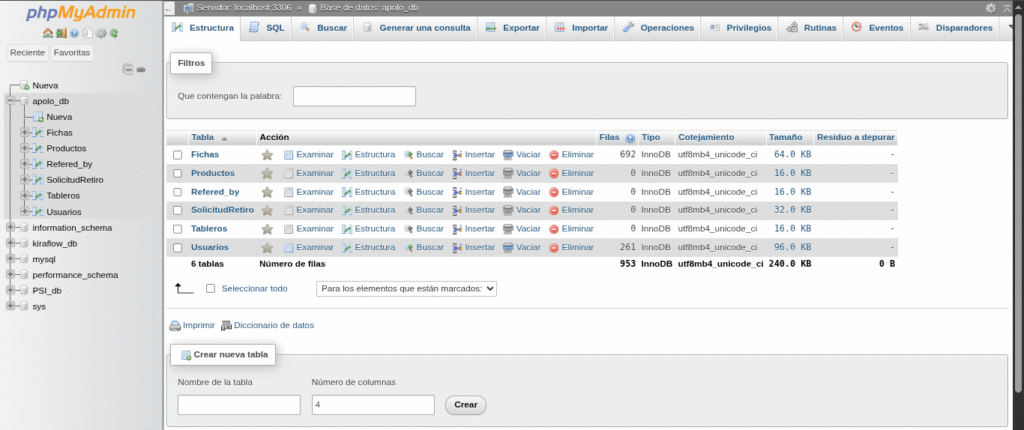Expand the PSI_db database node
The image size is (1024, 430).
[10, 291]
